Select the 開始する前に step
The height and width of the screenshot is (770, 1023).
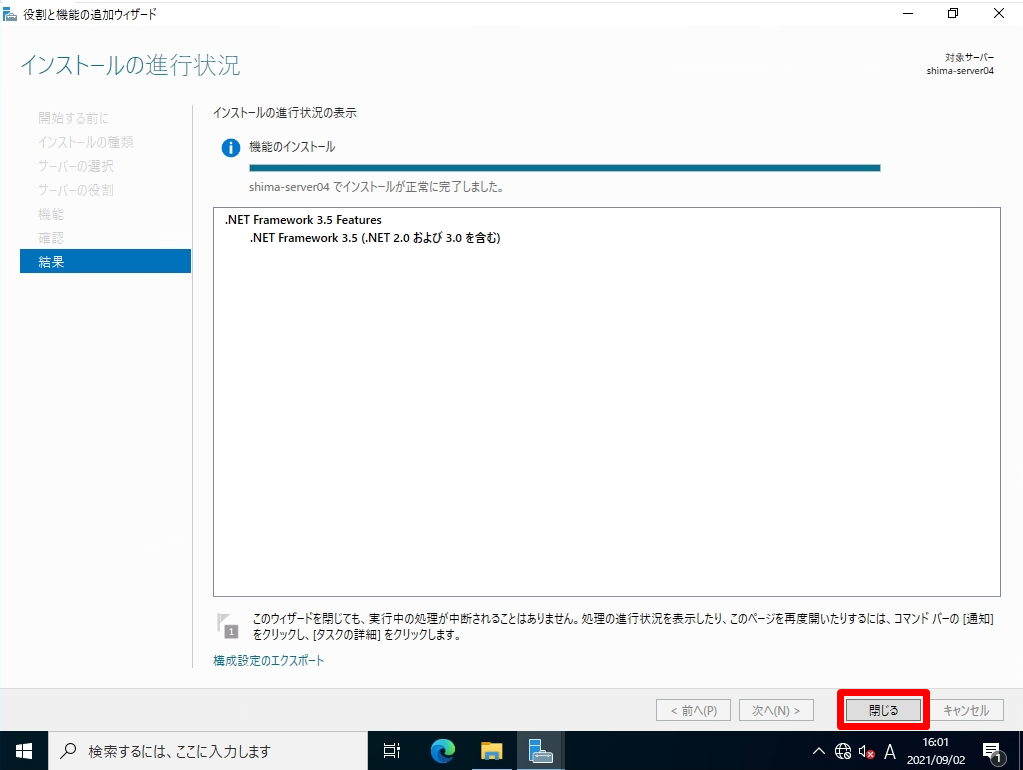pos(74,118)
